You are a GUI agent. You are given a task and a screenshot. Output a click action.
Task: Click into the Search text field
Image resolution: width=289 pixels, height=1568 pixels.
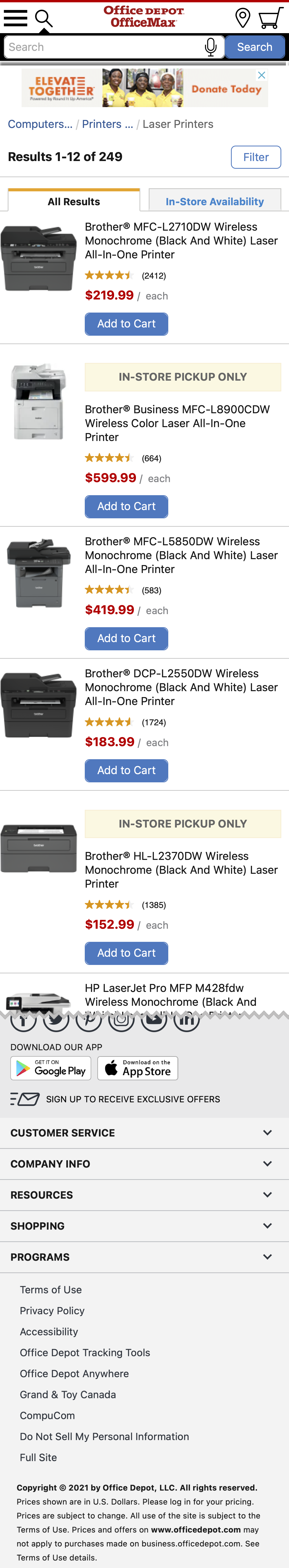coord(104,47)
